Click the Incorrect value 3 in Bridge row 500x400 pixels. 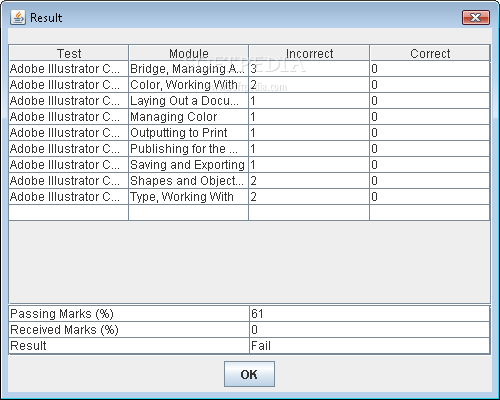pos(309,69)
